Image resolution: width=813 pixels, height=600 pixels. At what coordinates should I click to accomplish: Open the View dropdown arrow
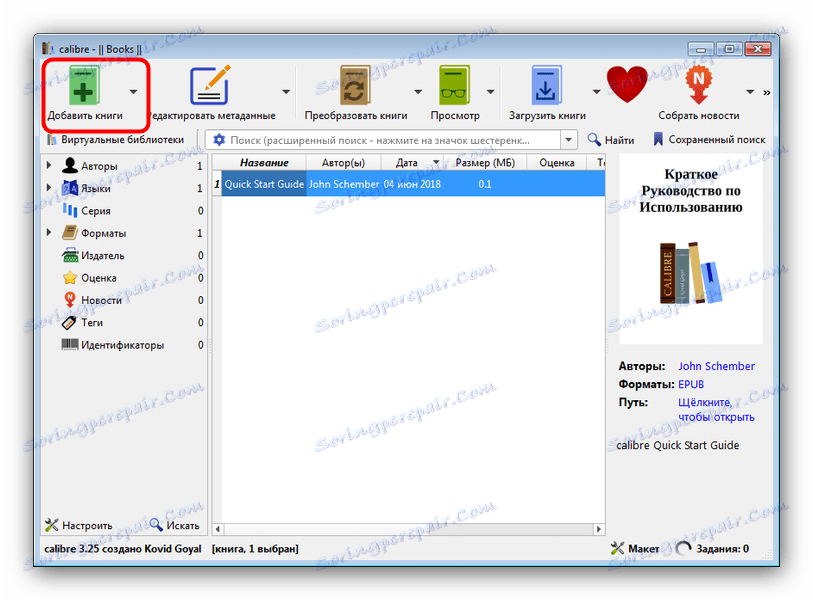[490, 92]
